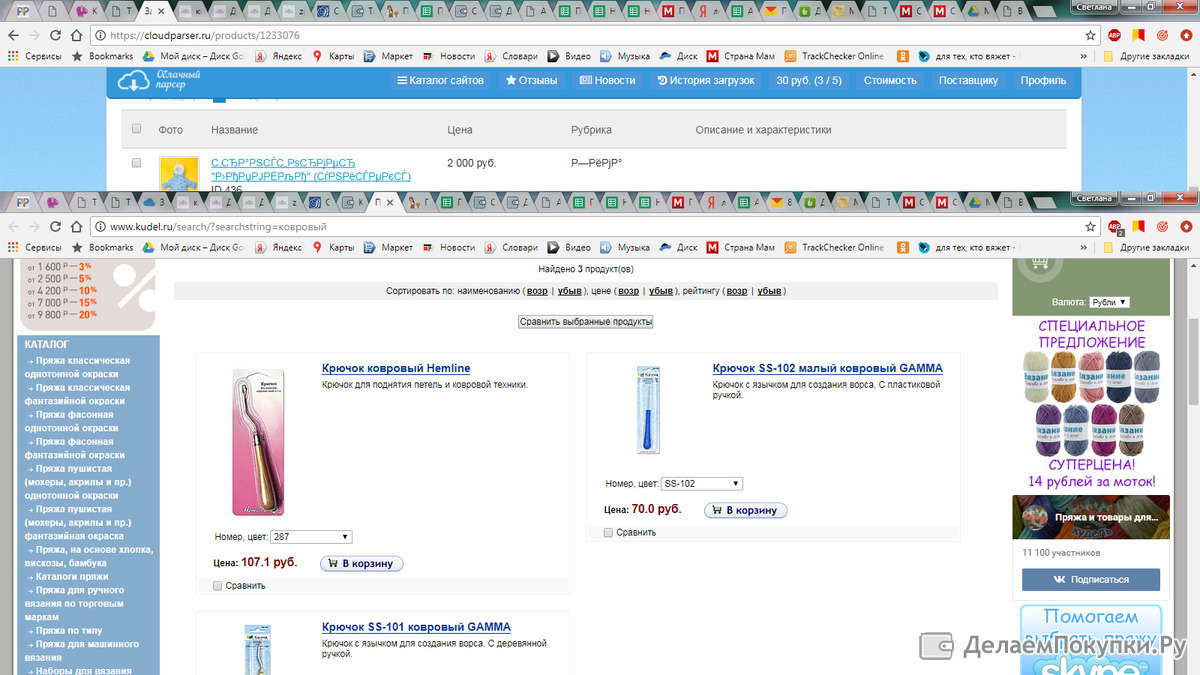This screenshot has height=675, width=1200.
Task: Open the ABP extension in the kudel window
Action: (x=1115, y=227)
